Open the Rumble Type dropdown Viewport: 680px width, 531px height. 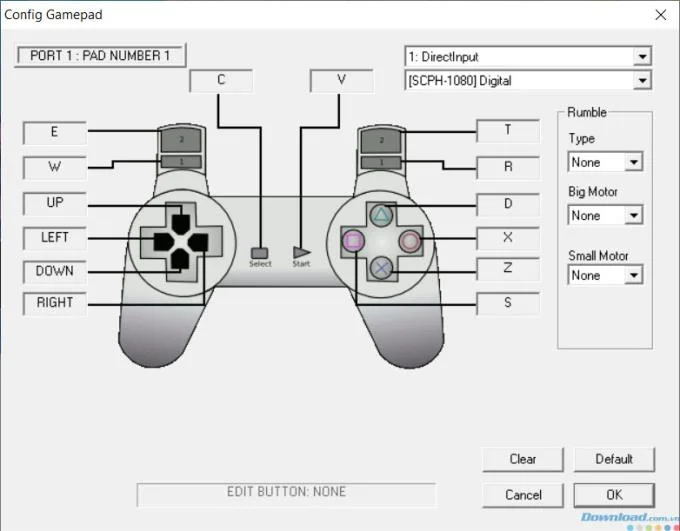(x=605, y=162)
